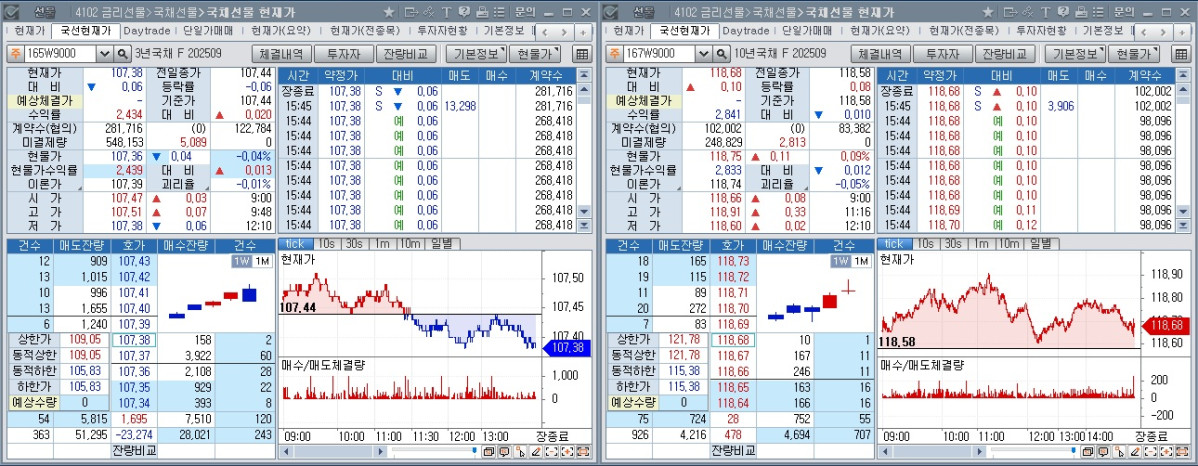Click bottom 잔량비교 under 3-year order book
1198x466 pixels.
click(x=134, y=451)
